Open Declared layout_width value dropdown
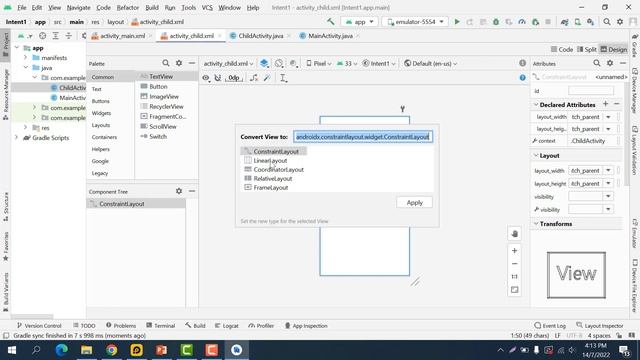 (x=608, y=117)
